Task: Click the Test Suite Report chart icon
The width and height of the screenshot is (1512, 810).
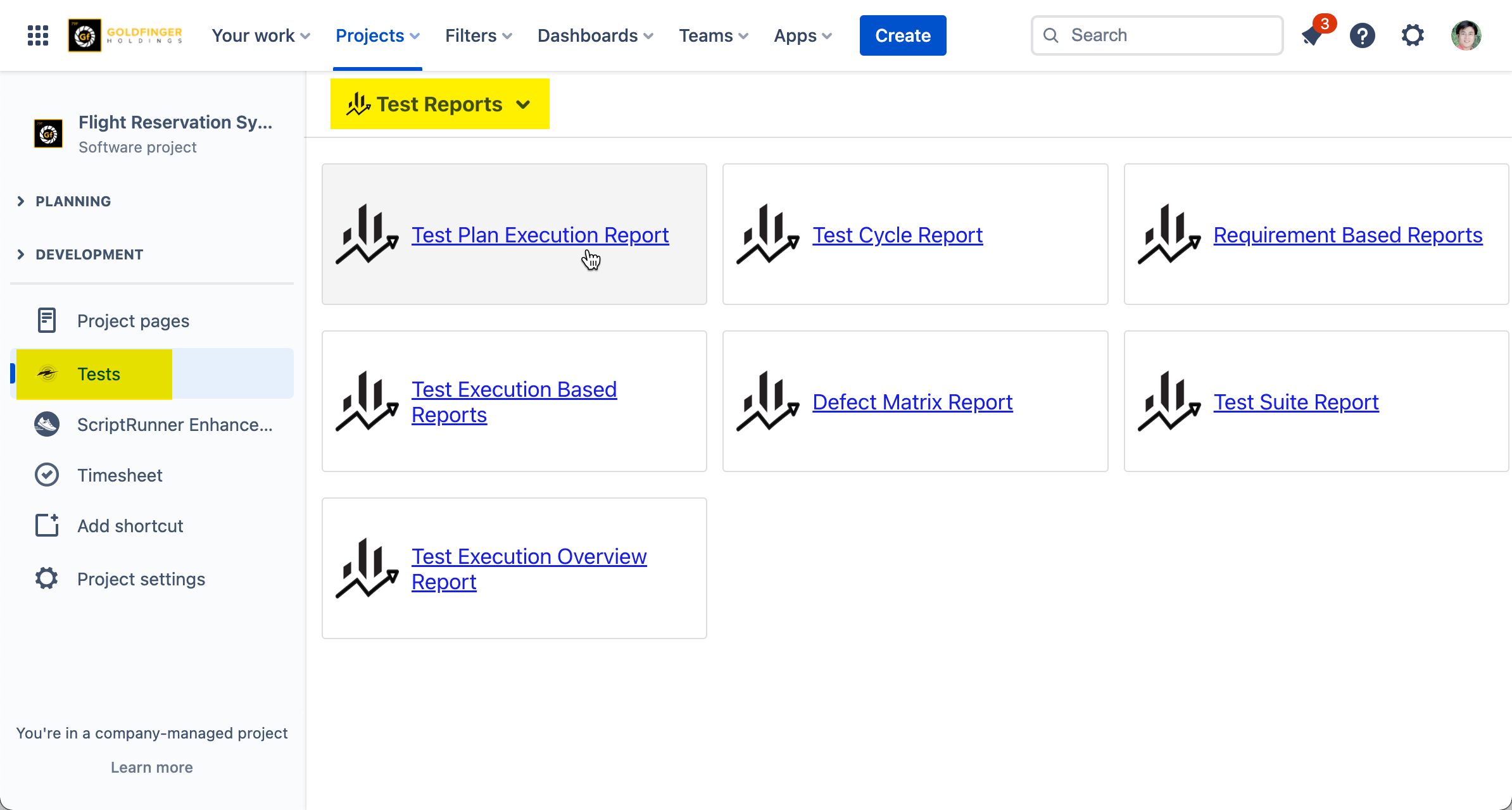Action: 1169,402
